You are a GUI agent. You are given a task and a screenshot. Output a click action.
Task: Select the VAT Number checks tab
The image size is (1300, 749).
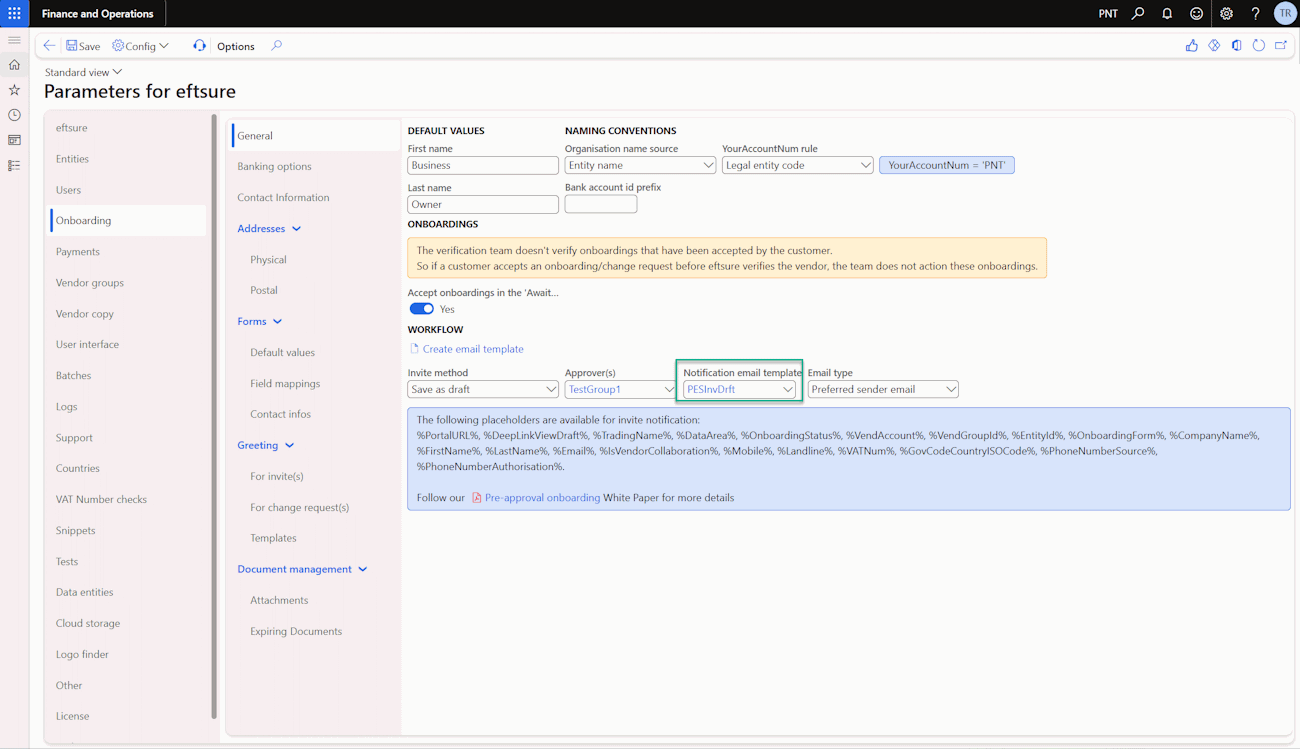(127, 500)
